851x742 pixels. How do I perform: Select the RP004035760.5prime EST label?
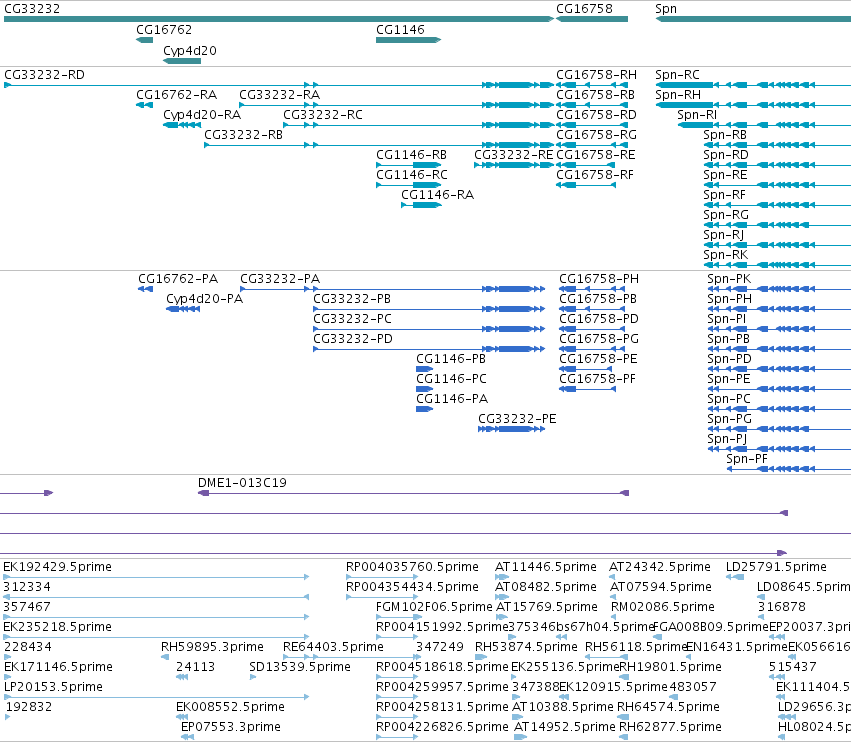pos(412,567)
